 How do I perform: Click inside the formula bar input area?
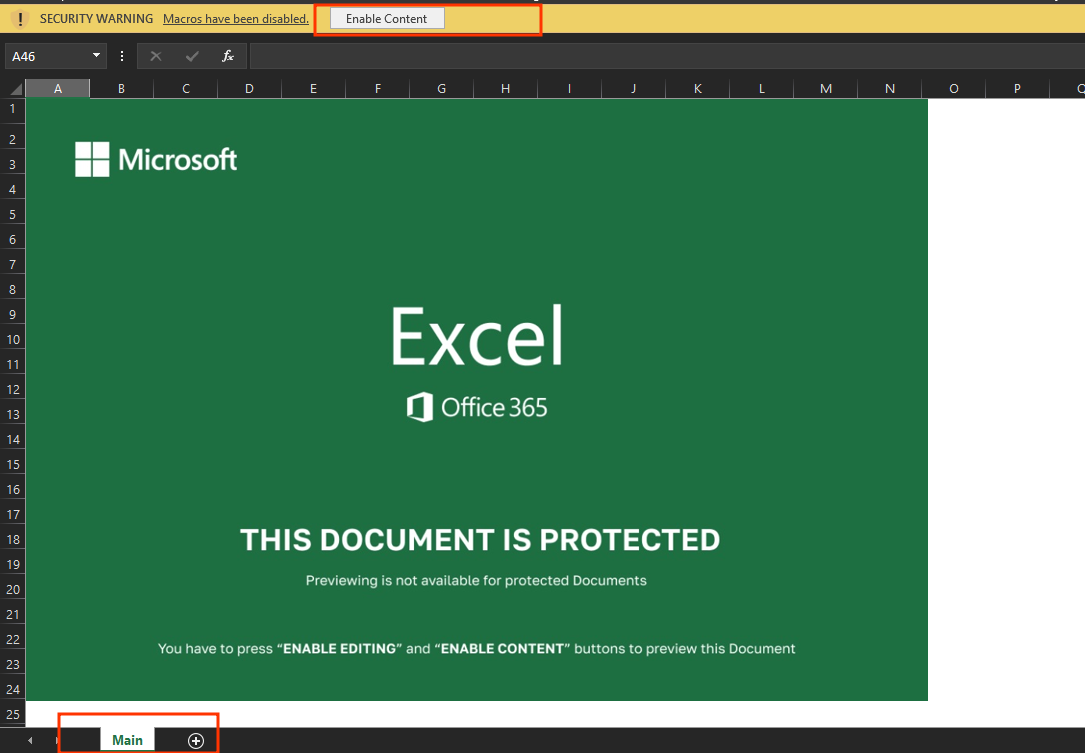pos(667,56)
